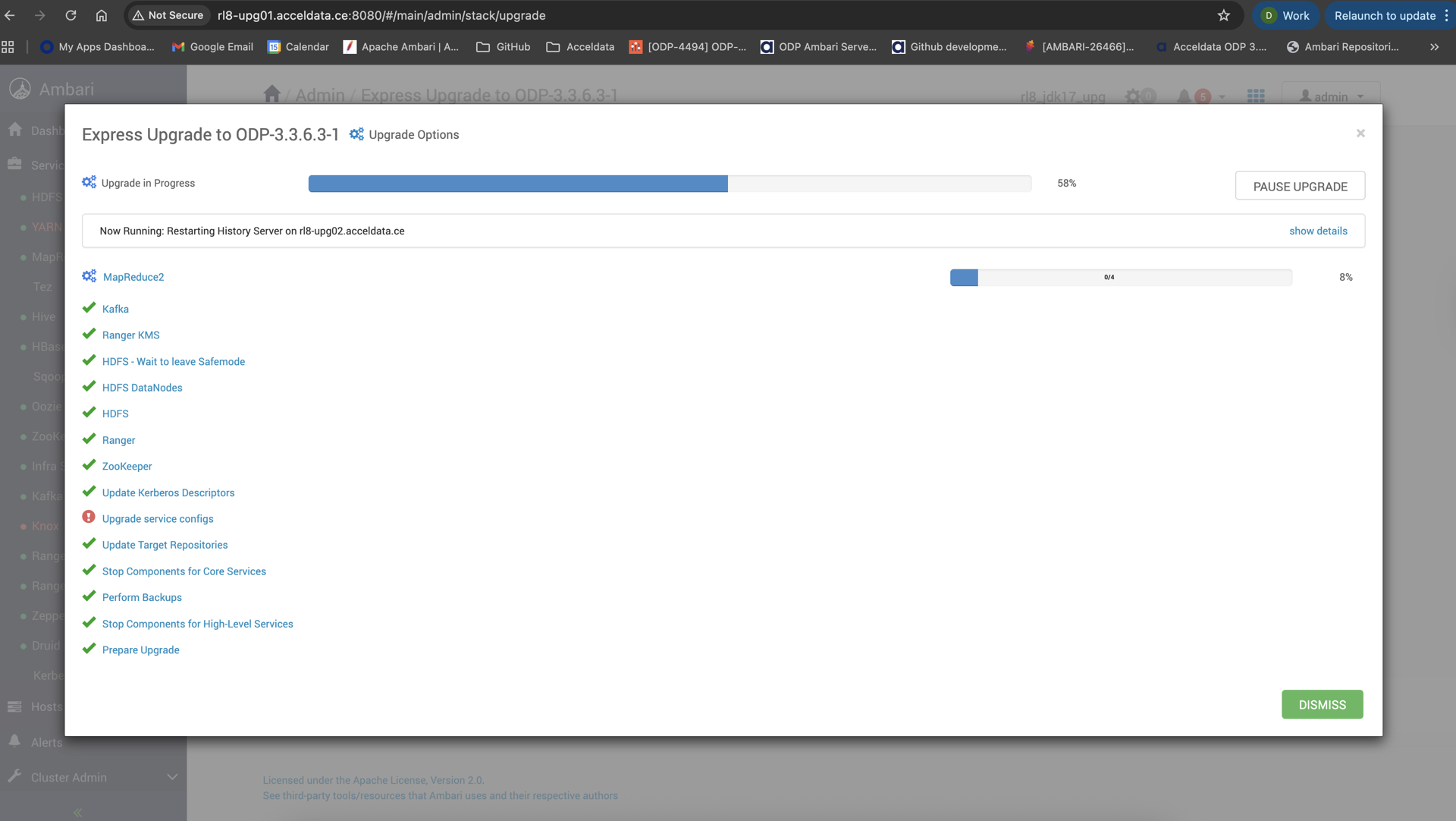Open the browser apps grid icon
The width and height of the screenshot is (1456, 821).
(x=8, y=47)
